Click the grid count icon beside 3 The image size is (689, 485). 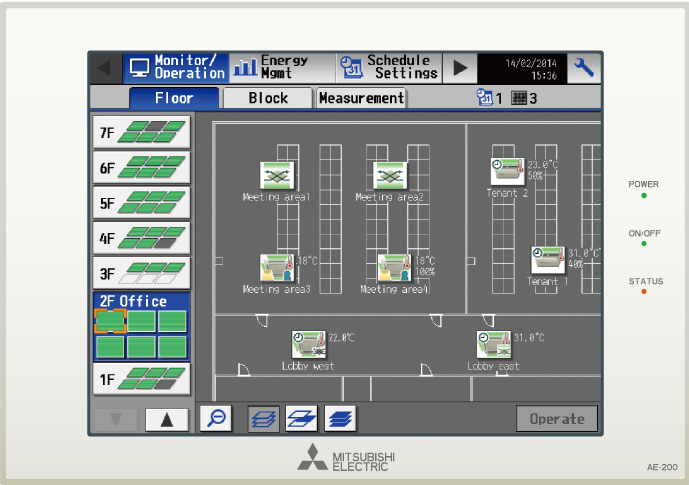coord(519,98)
